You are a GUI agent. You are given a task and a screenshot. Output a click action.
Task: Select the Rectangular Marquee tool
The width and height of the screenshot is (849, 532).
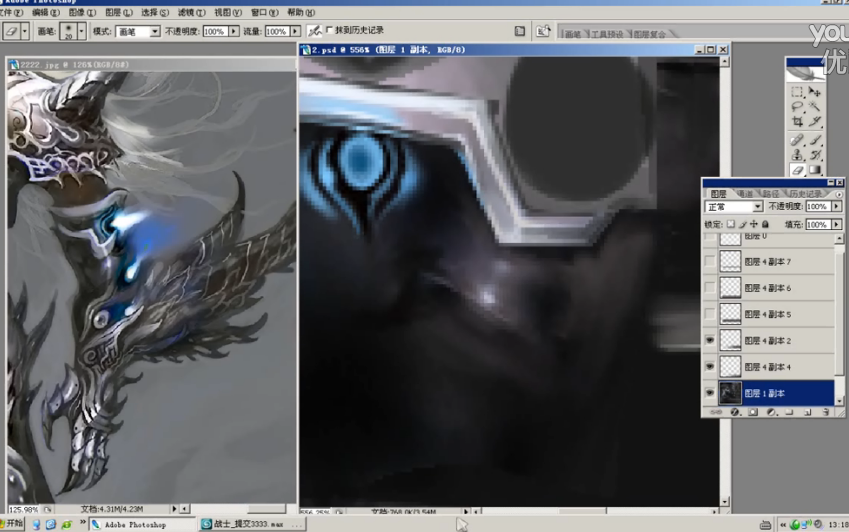(796, 92)
